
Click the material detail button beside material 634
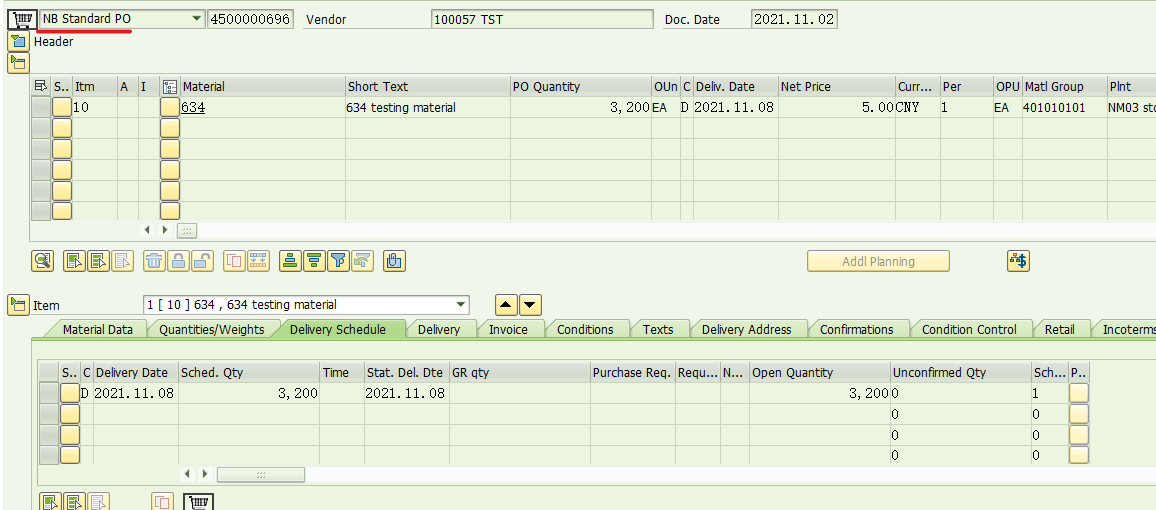click(x=170, y=108)
